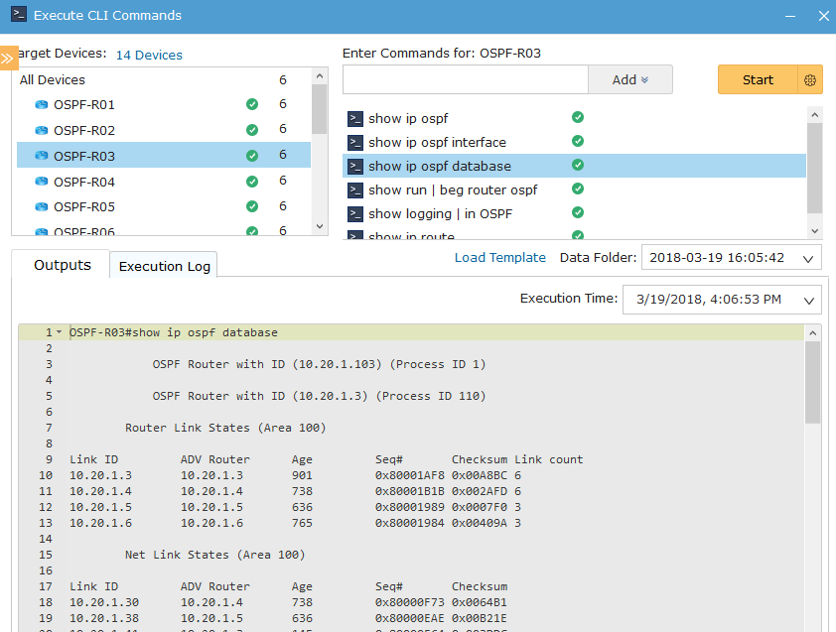Expand the collapsed sidebar via orange chevron icon
Screen dimensions: 836x632
coord(8,57)
